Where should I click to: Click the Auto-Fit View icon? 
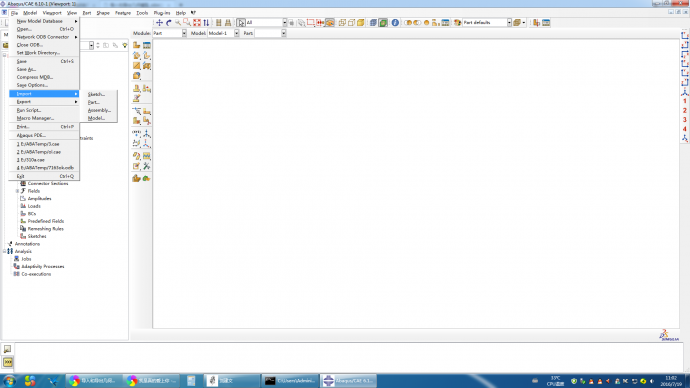(x=197, y=22)
